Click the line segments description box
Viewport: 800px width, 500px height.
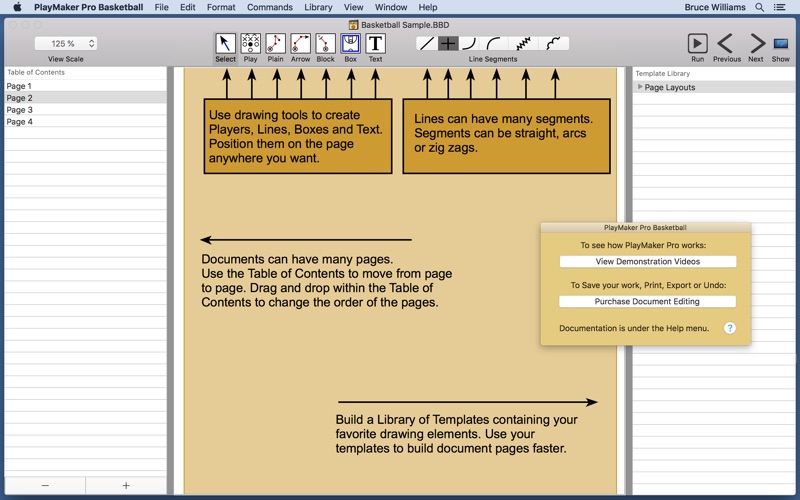click(x=507, y=136)
